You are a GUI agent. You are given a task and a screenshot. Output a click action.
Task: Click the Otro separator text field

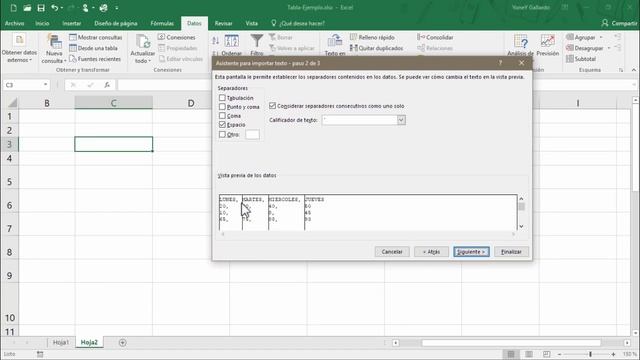click(252, 134)
